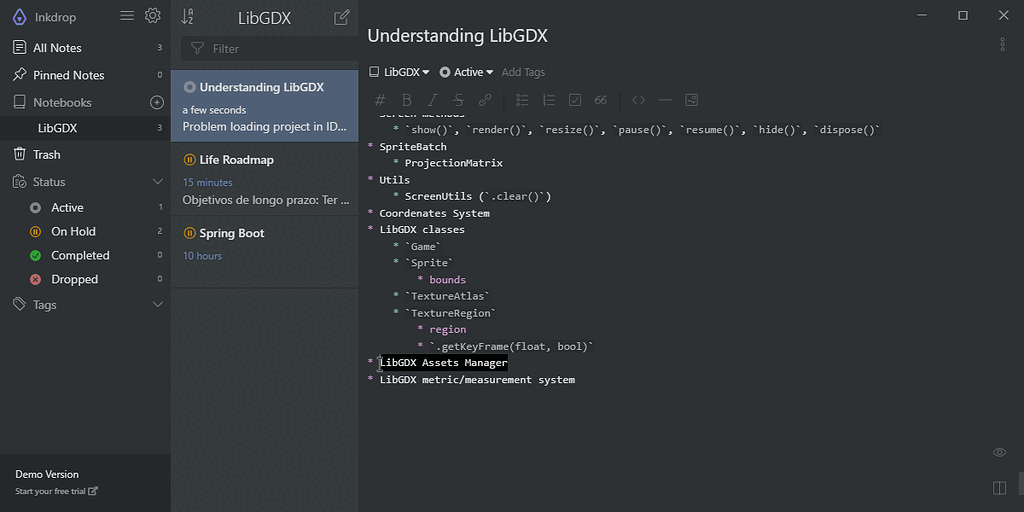Insert an image into the note
1024x512 pixels.
692,100
